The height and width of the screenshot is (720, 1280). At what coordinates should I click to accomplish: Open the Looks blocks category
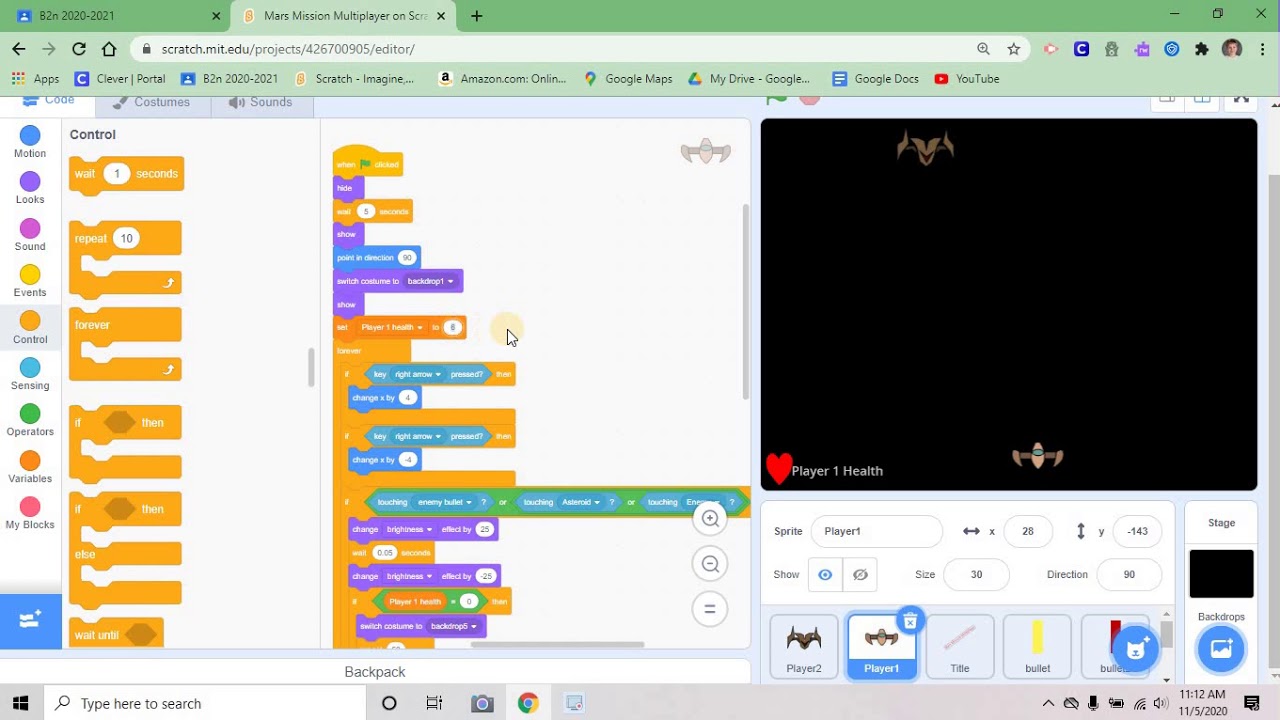[30, 188]
